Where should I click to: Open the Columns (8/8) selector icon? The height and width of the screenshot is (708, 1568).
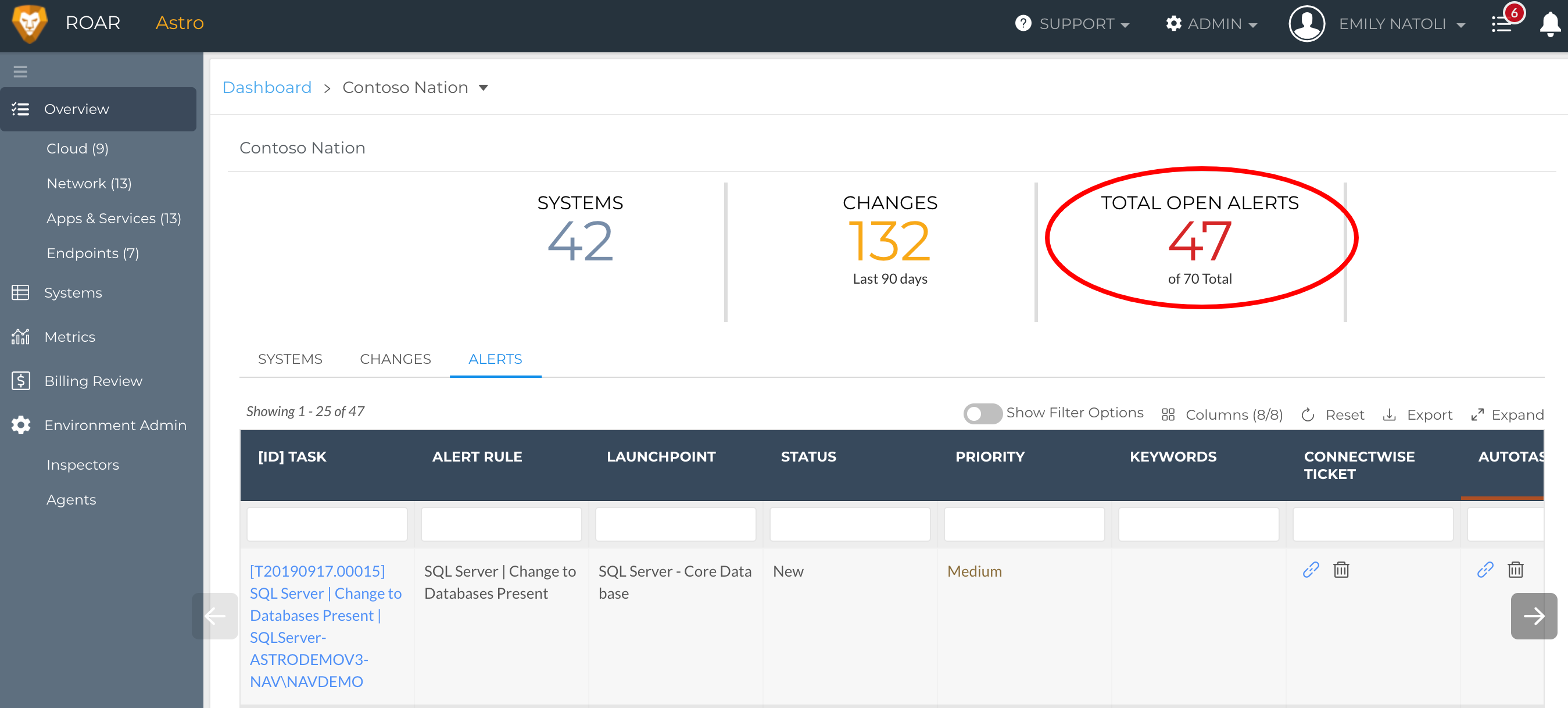[x=1168, y=414]
